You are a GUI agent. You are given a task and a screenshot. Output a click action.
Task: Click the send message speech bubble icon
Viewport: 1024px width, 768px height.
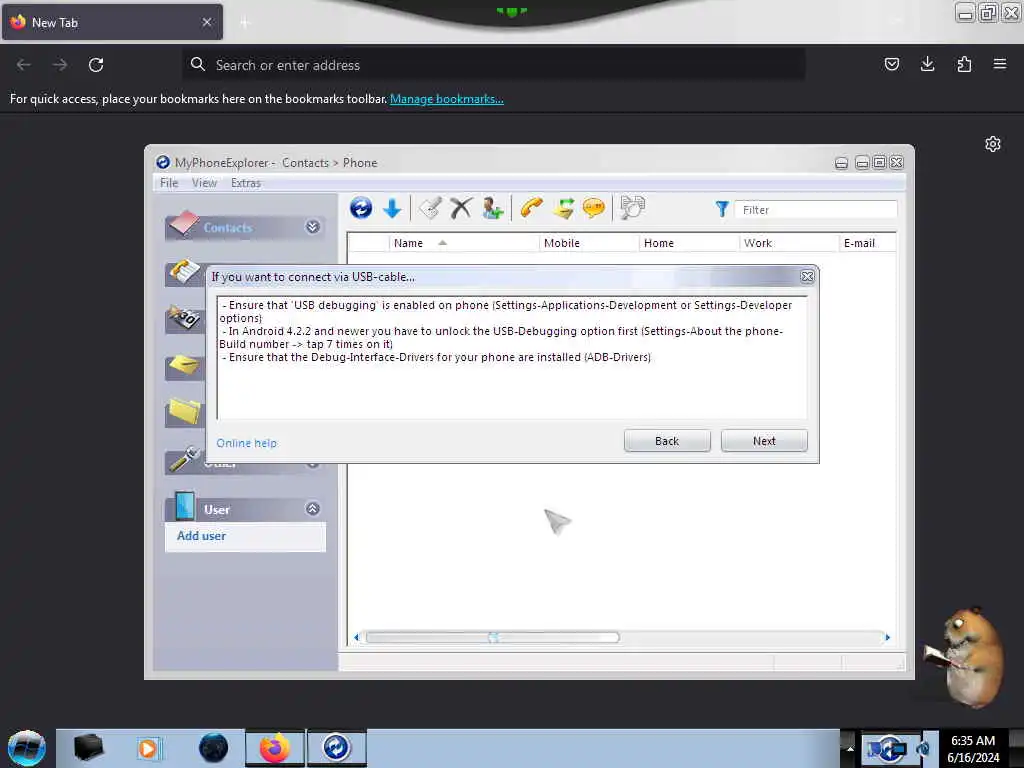(594, 208)
